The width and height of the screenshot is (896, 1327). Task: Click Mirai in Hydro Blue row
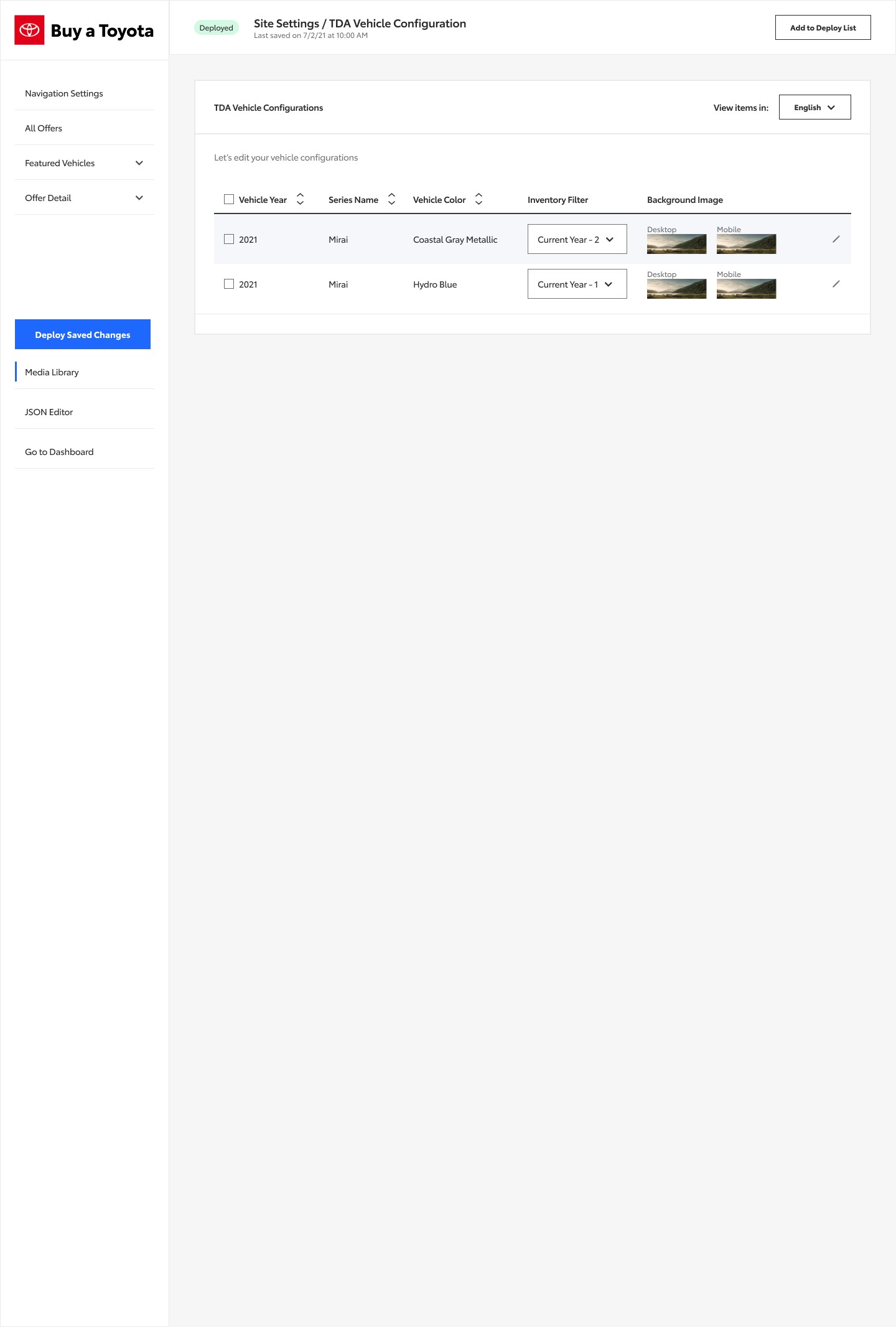click(338, 284)
